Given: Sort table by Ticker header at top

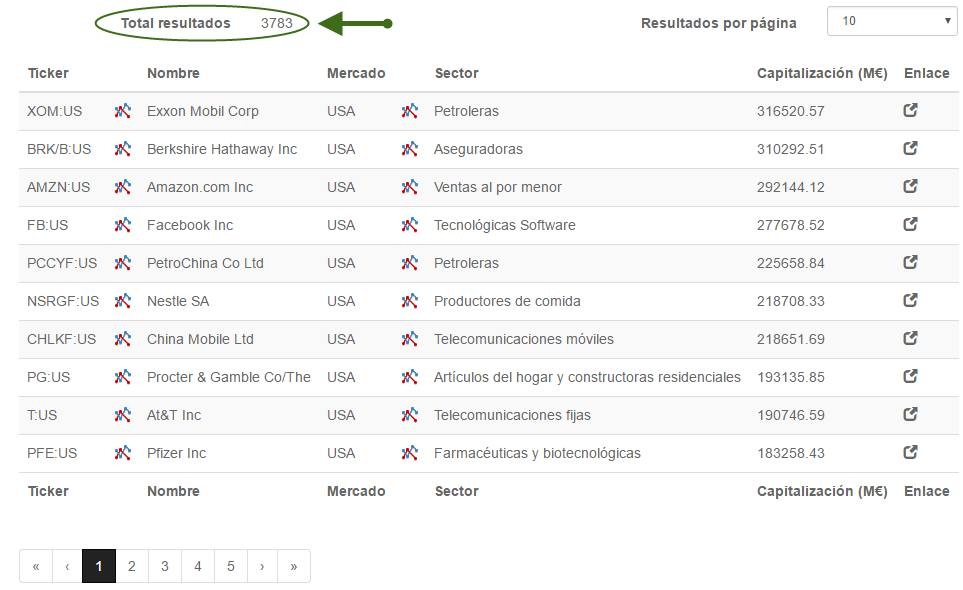Looking at the screenshot, I should pos(48,73).
